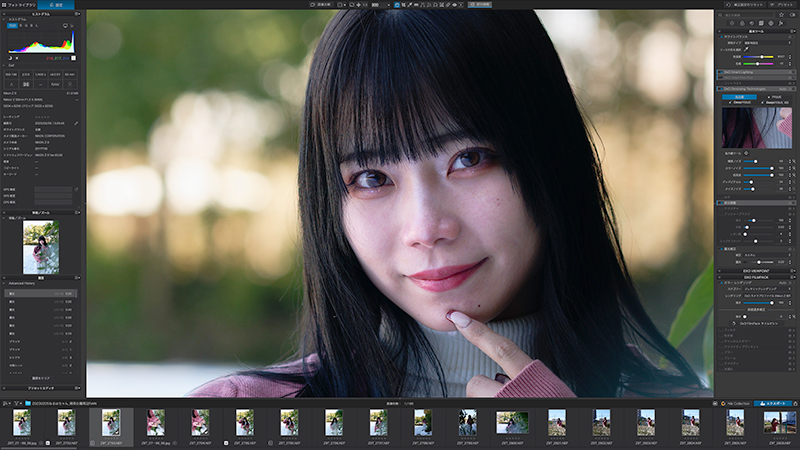Select the R histogram channel
The height and width of the screenshot is (450, 800).
pos(21,26)
